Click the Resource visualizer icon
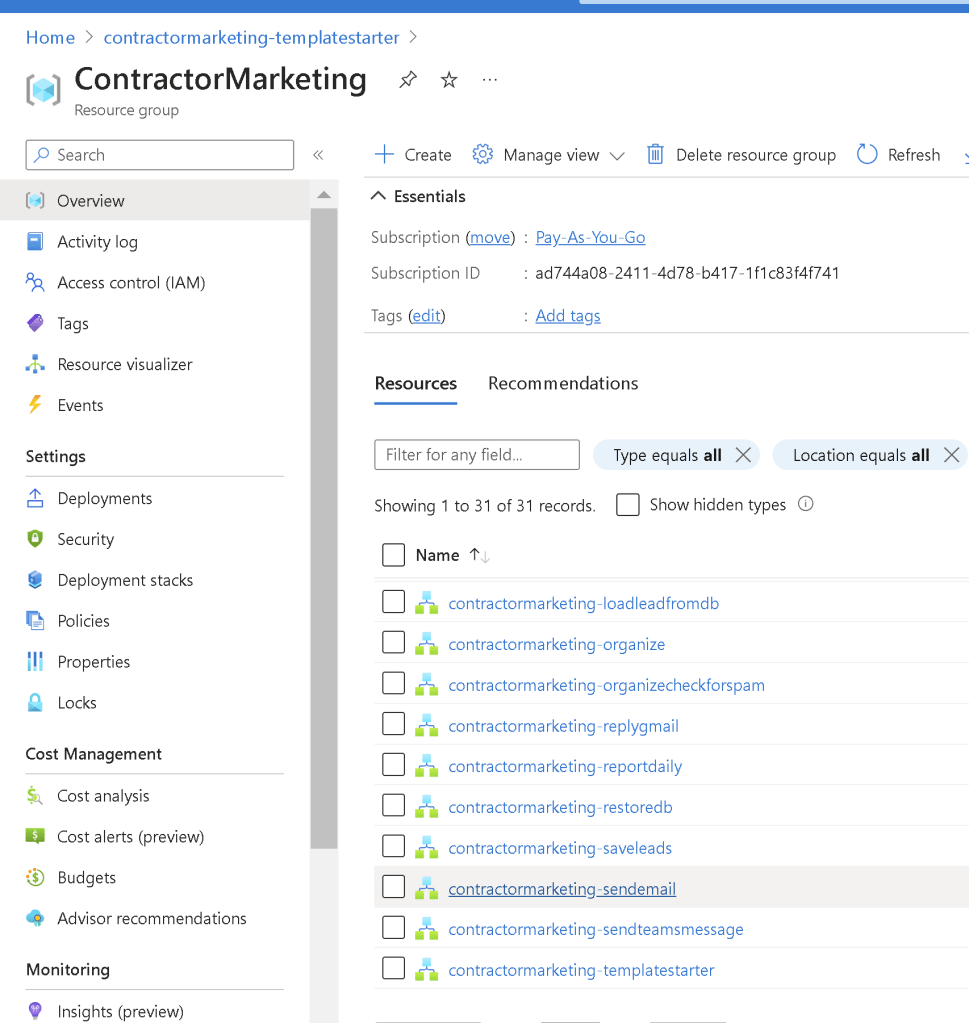 35,364
